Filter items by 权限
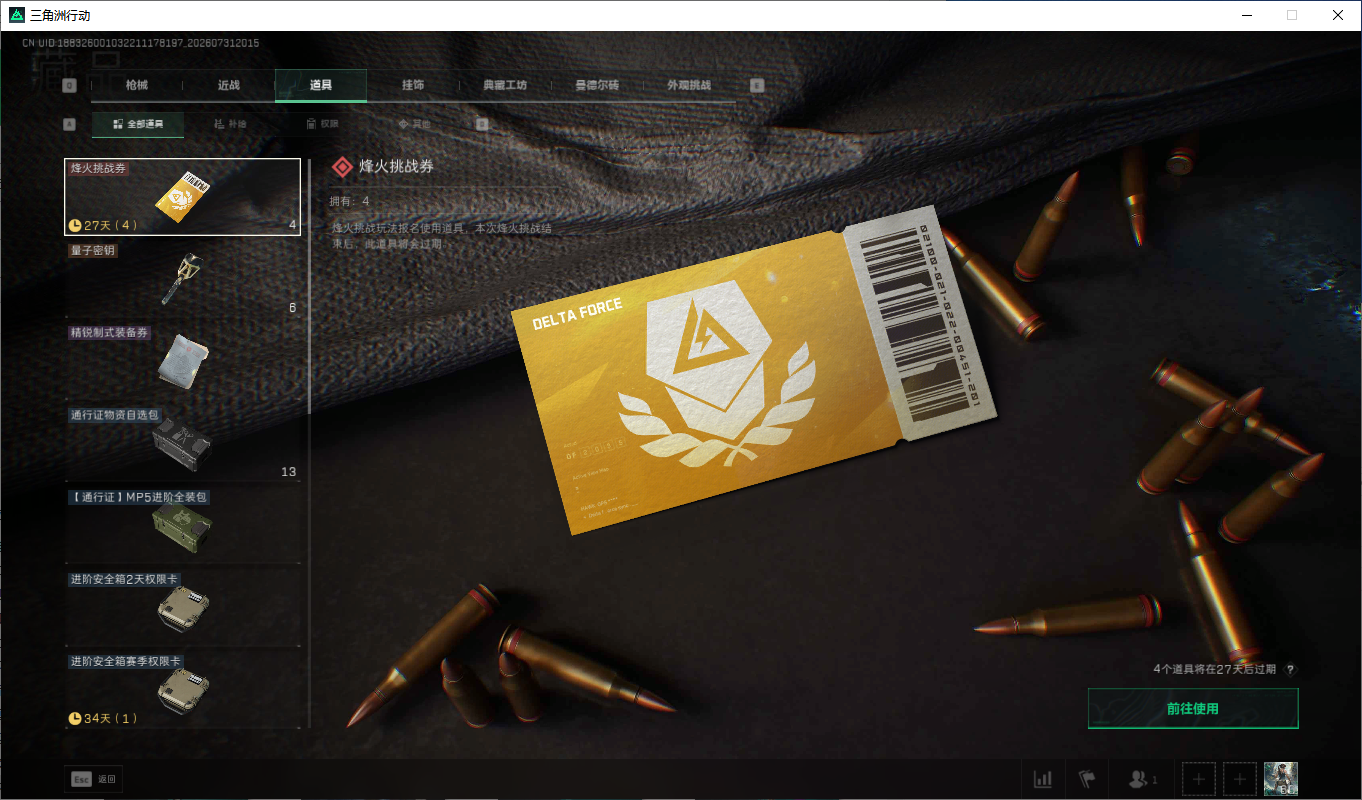The image size is (1362, 800). (322, 124)
